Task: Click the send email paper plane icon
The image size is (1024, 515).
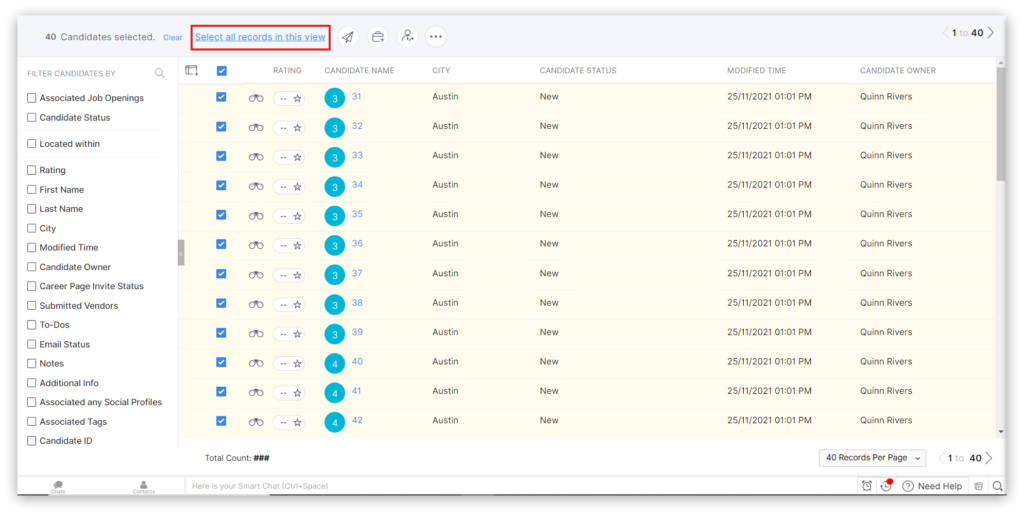Action: (347, 37)
